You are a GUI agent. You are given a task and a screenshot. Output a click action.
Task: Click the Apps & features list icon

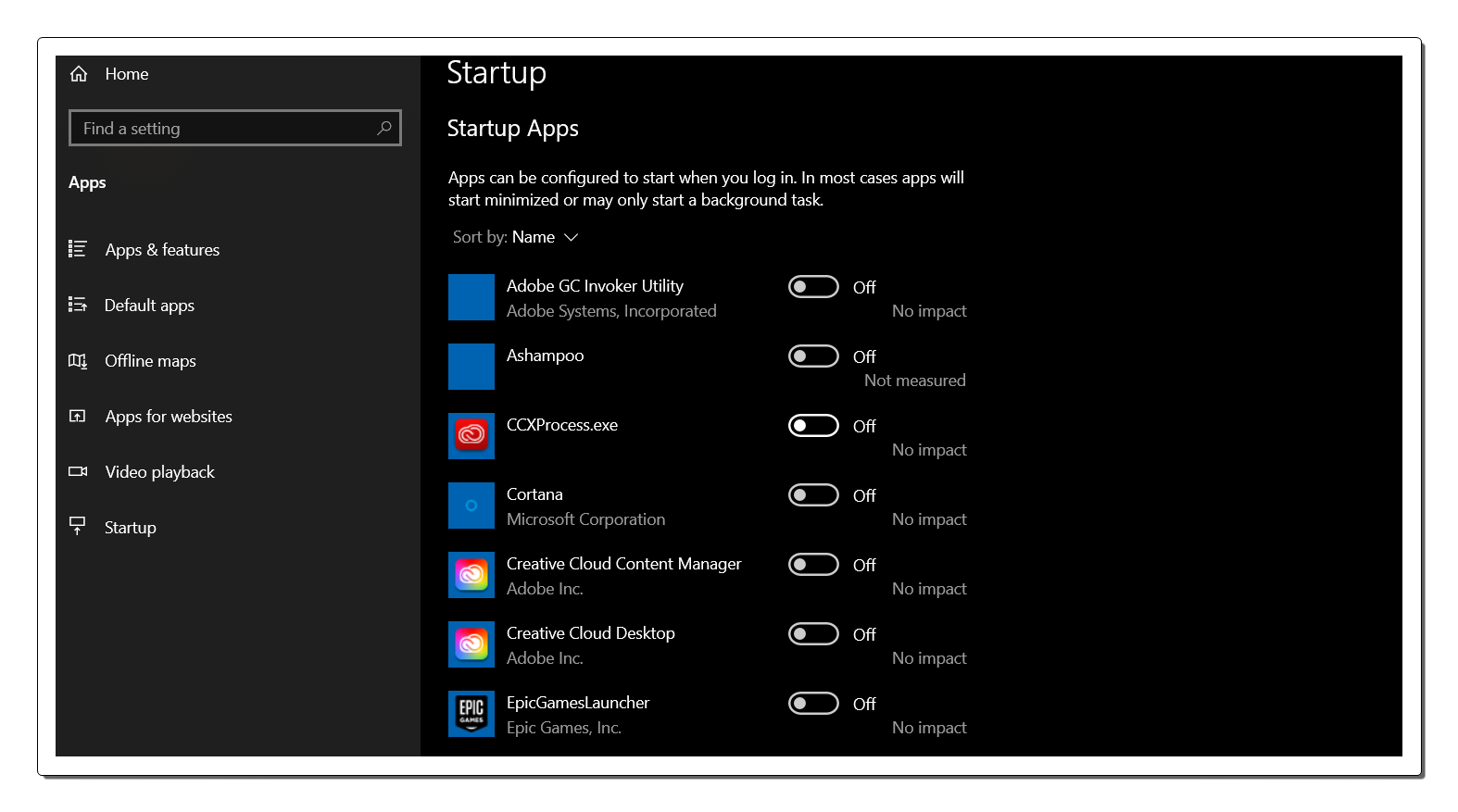[78, 249]
